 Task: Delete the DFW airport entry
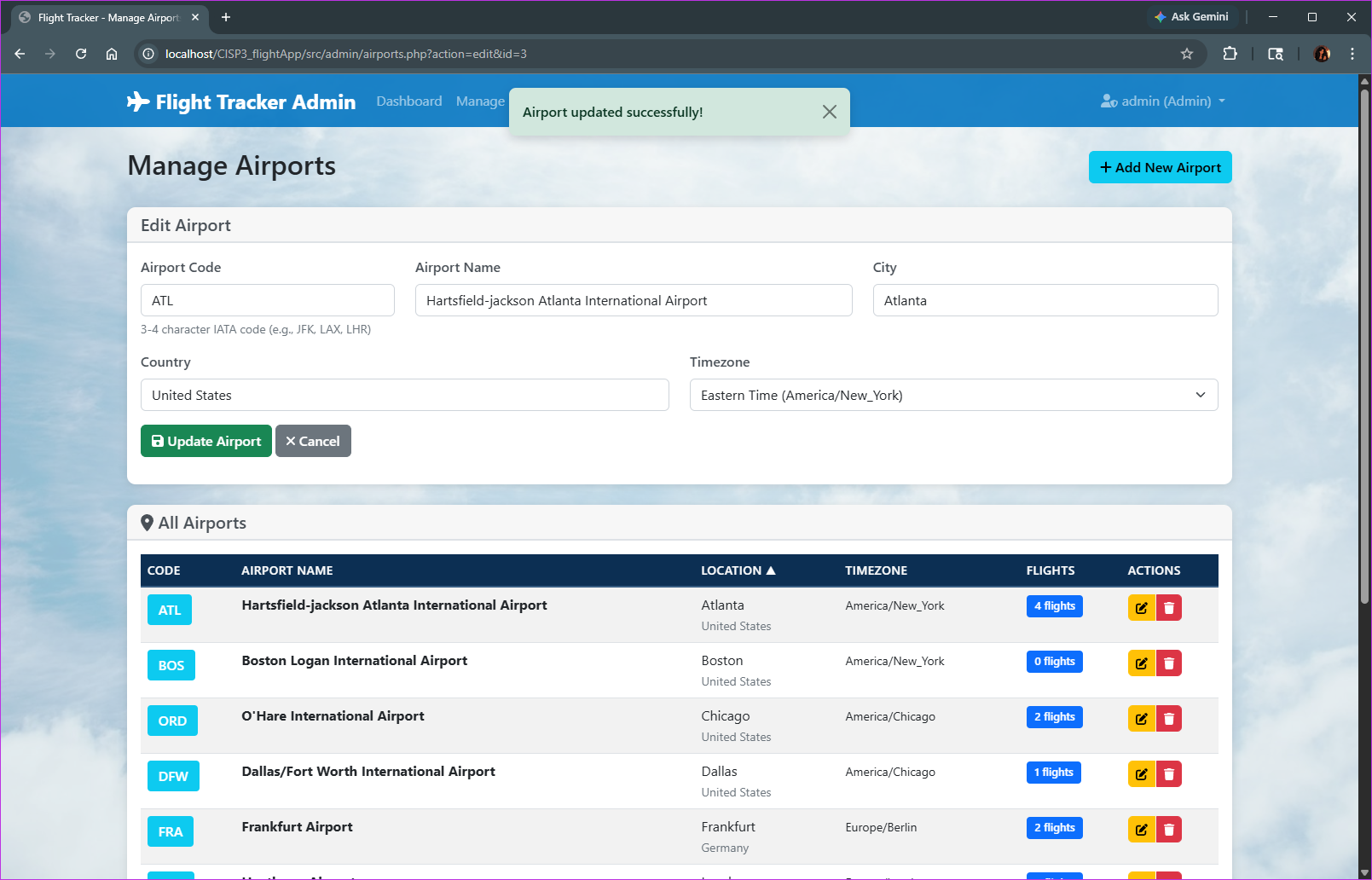[x=1169, y=774]
